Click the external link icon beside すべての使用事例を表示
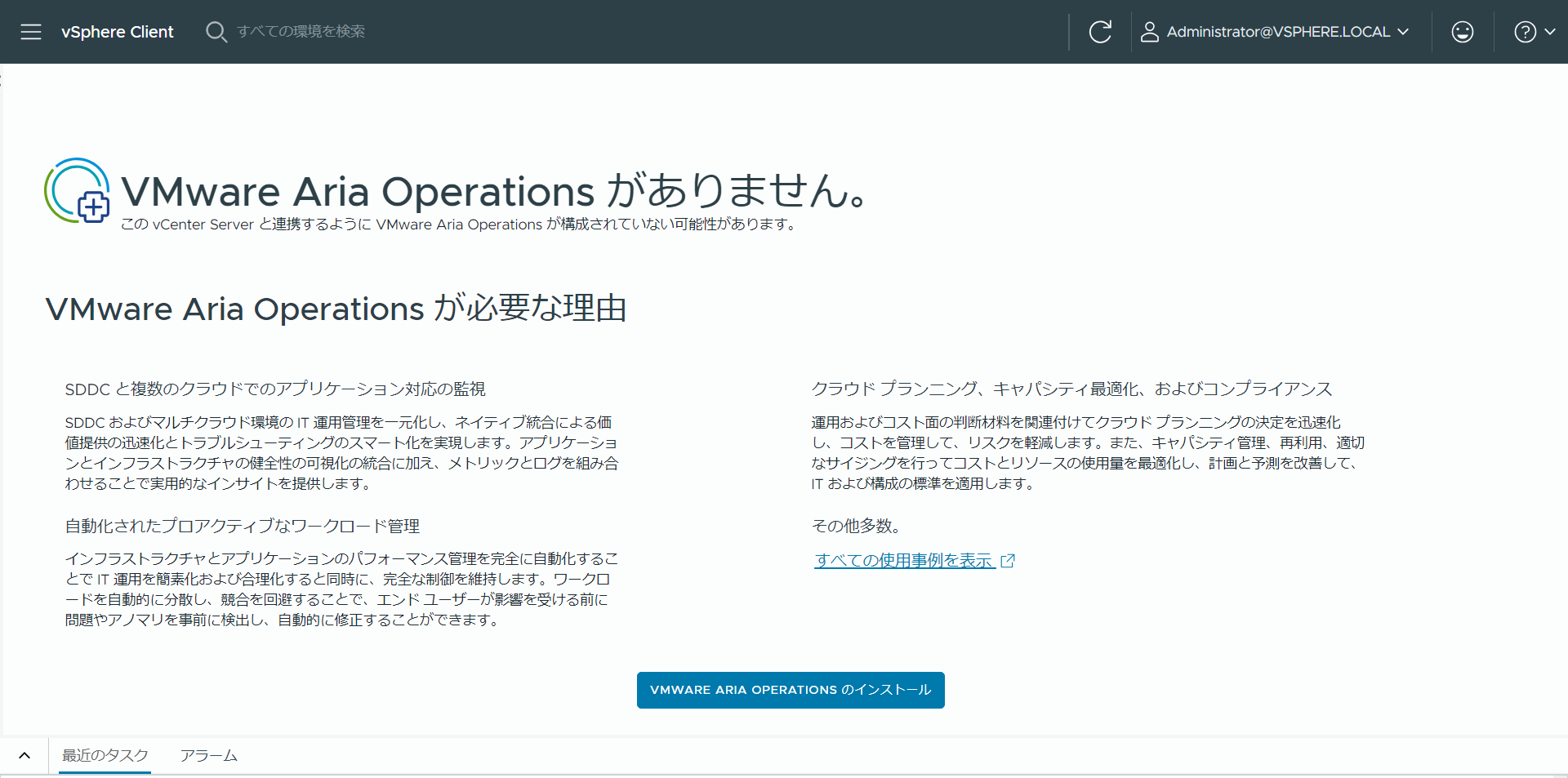 click(x=1008, y=561)
